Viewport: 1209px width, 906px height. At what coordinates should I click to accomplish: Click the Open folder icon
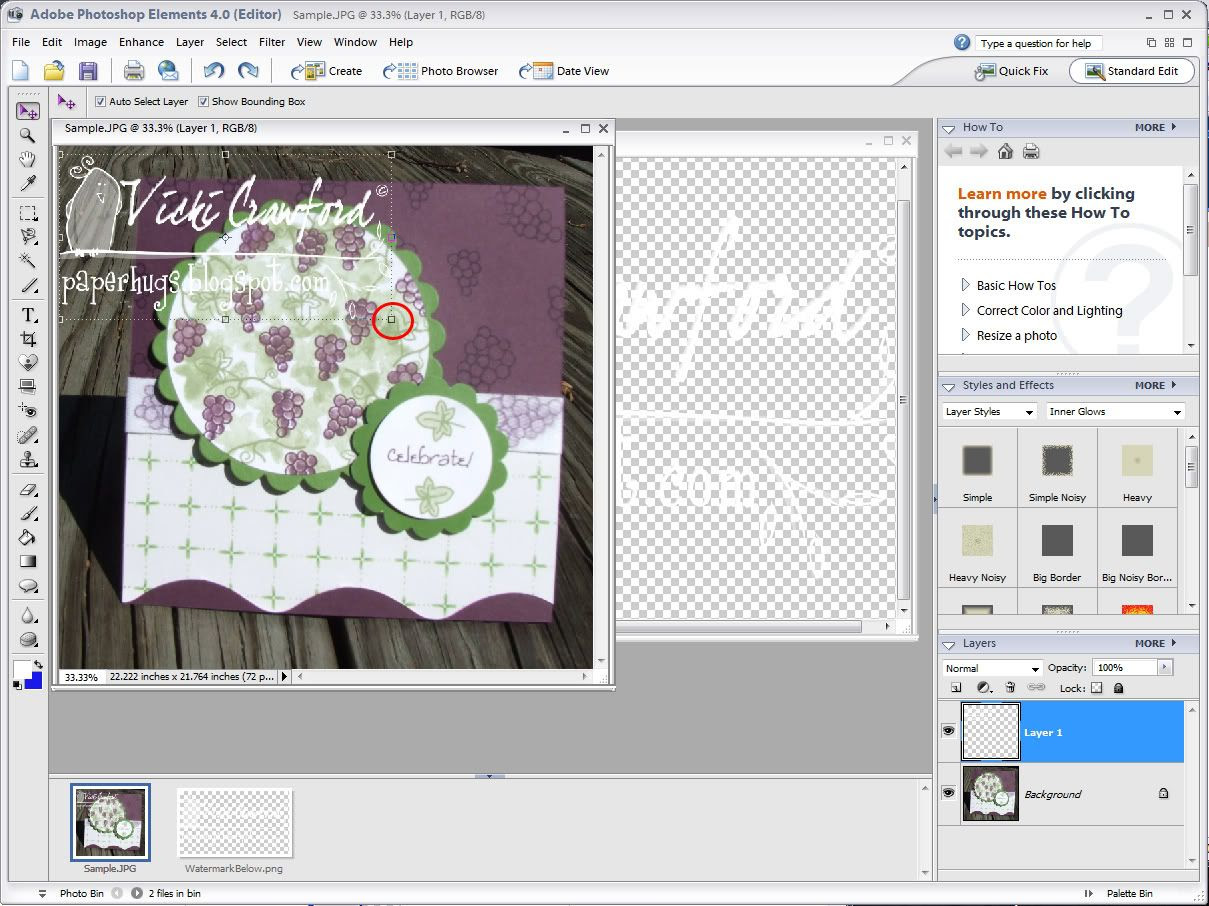(54, 71)
